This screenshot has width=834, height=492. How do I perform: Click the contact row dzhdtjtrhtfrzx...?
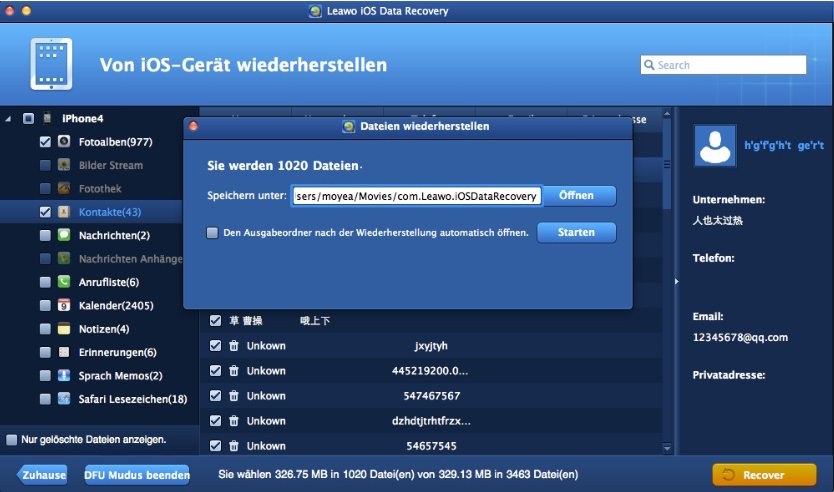pyautogui.click(x=431, y=421)
